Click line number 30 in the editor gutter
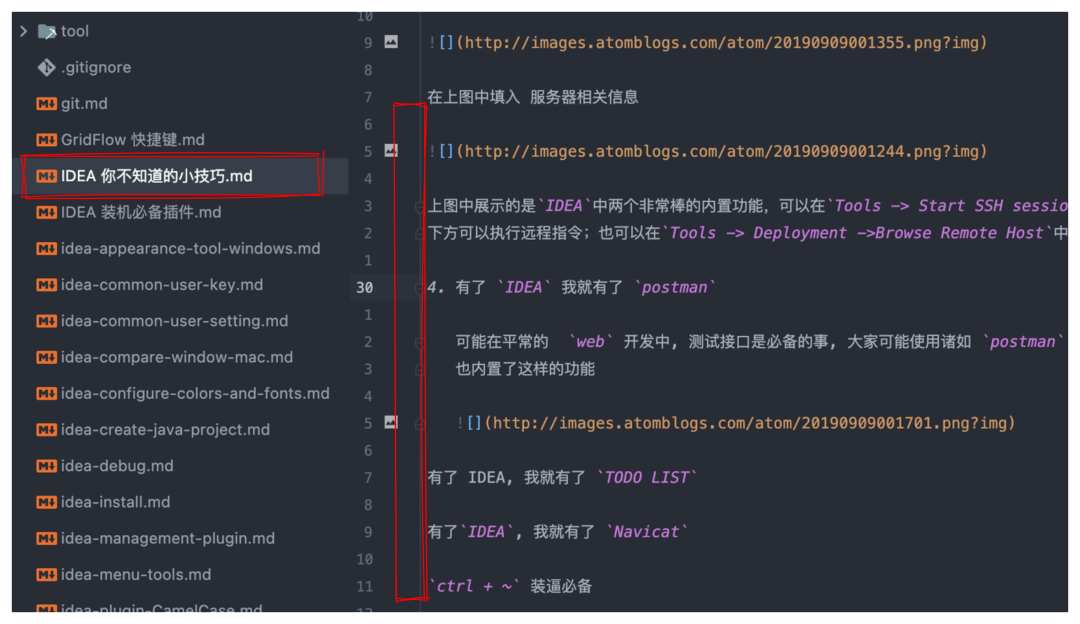Screen dimensions: 1080x624 [x=364, y=287]
